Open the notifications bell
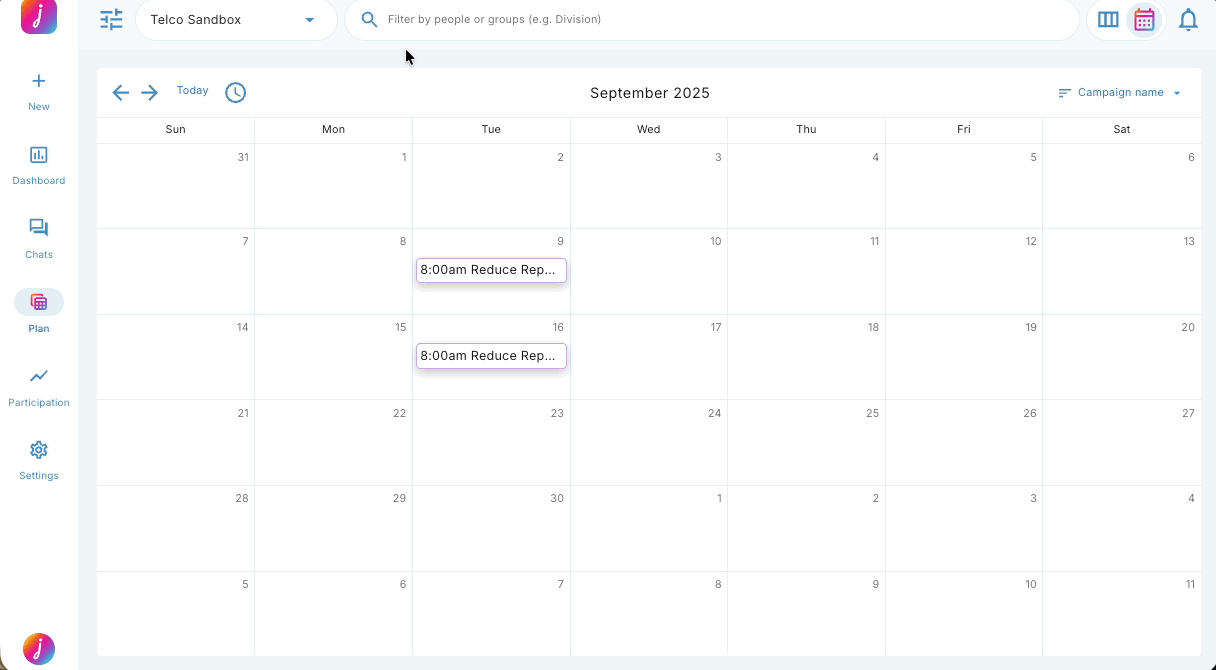The width and height of the screenshot is (1216, 670). pyautogui.click(x=1188, y=19)
